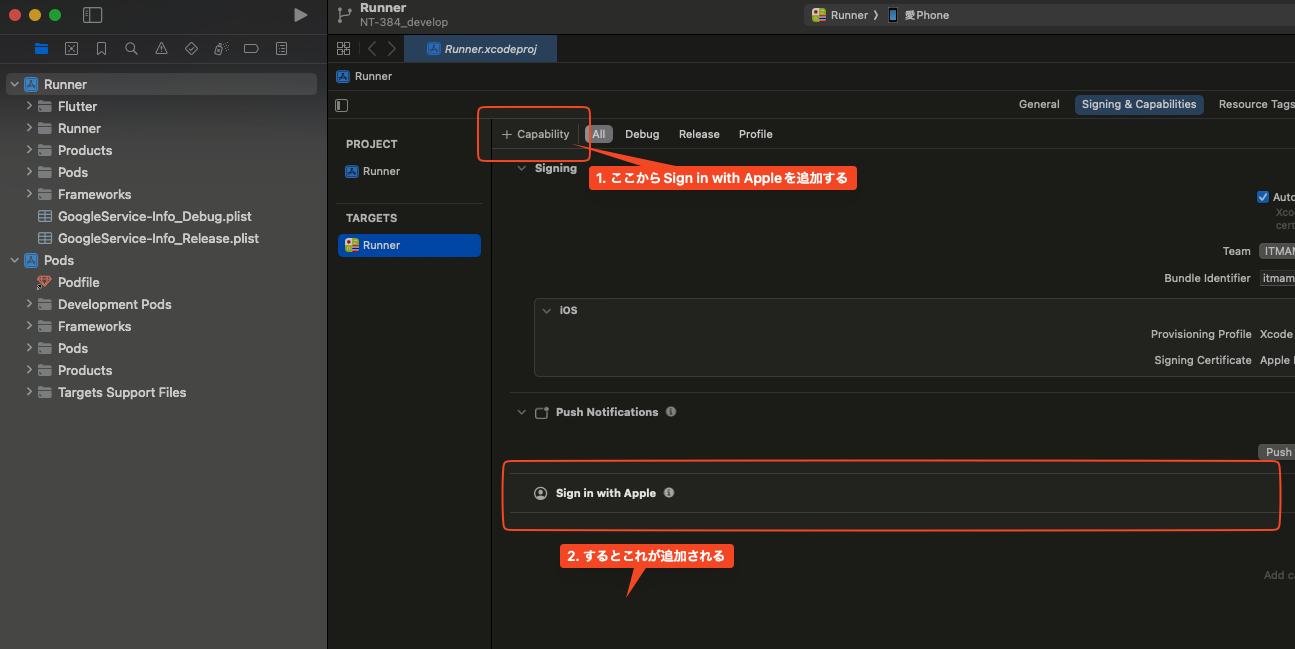Open the Report navigator icon
Screen dimensions: 1295x649
[281, 48]
